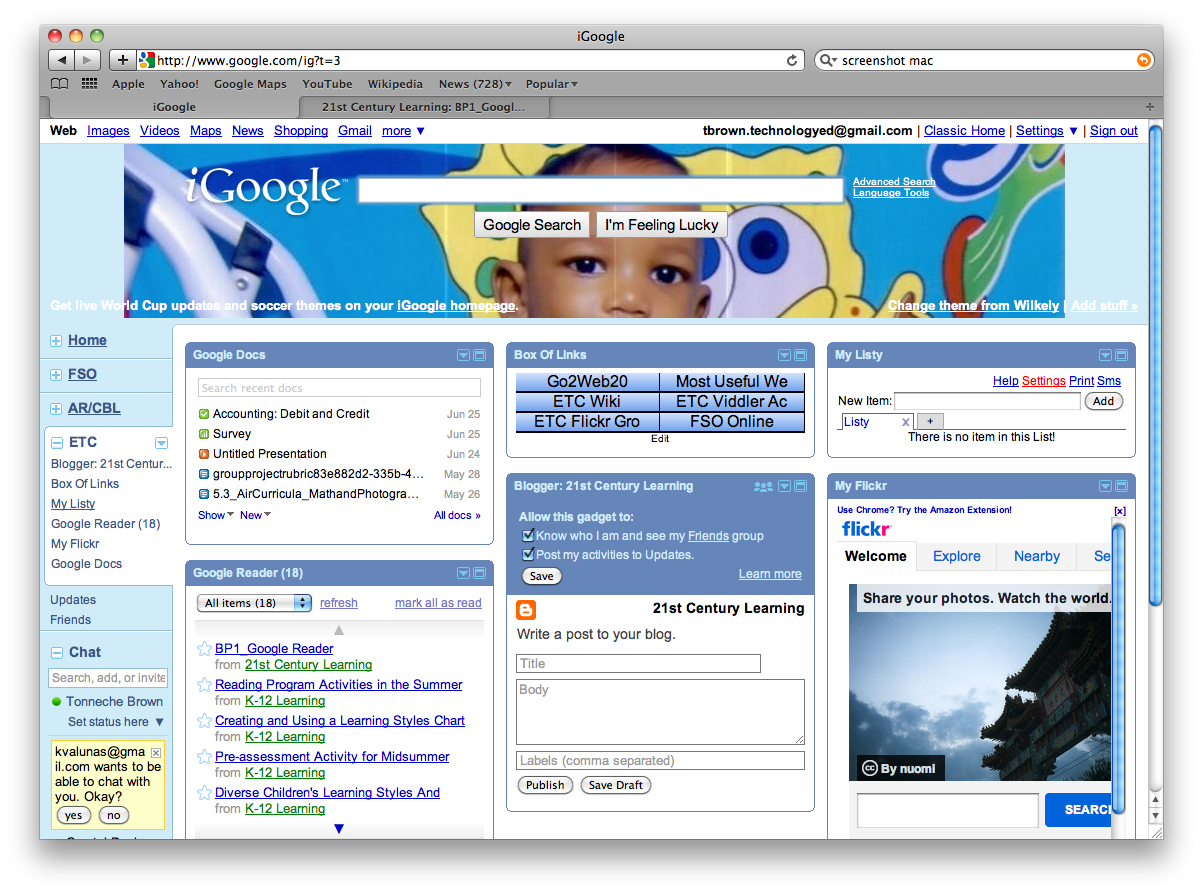
Task: Open the 'Set status here' dropdown
Action: [116, 722]
